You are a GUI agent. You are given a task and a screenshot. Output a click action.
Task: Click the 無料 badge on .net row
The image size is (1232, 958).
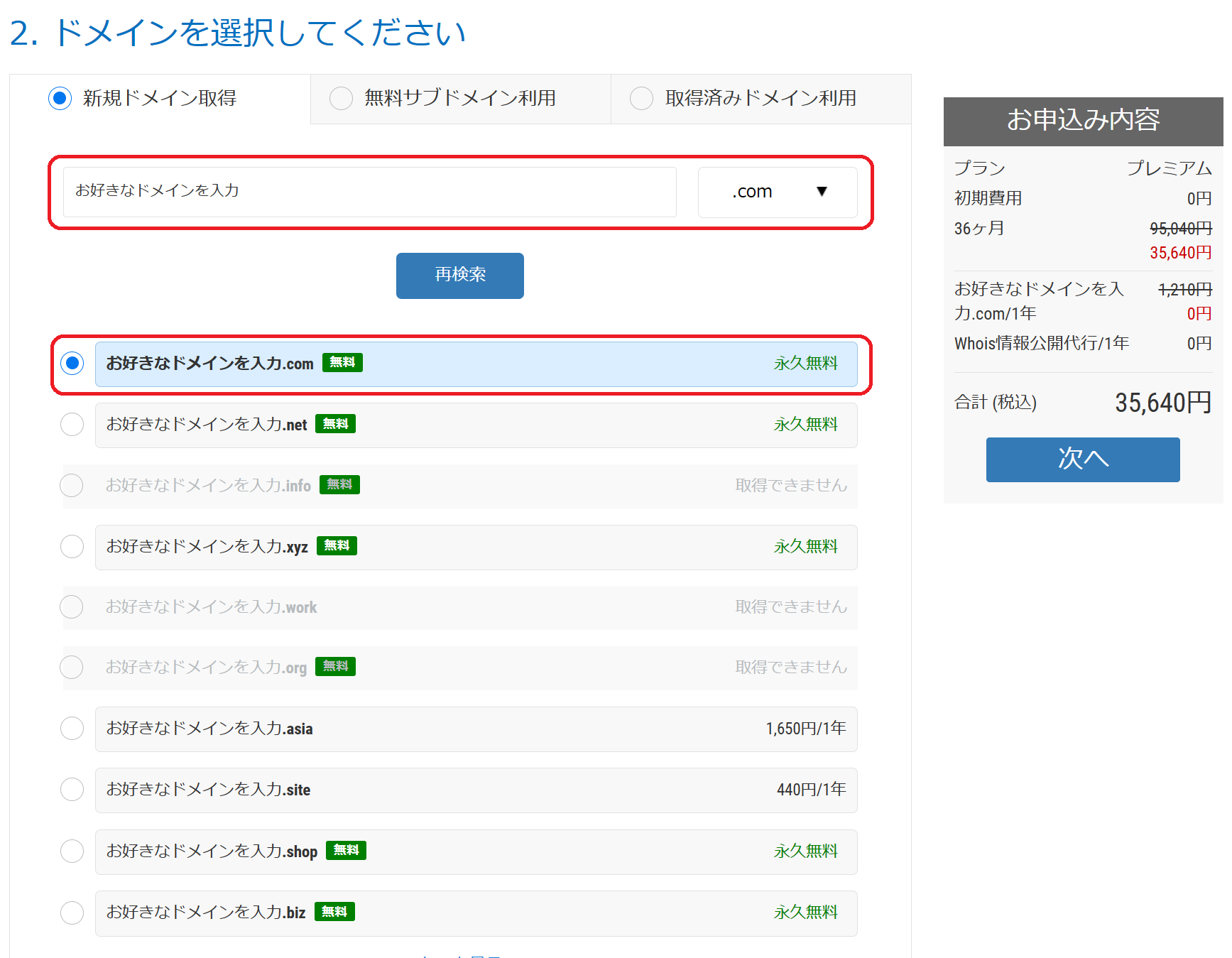click(x=335, y=424)
